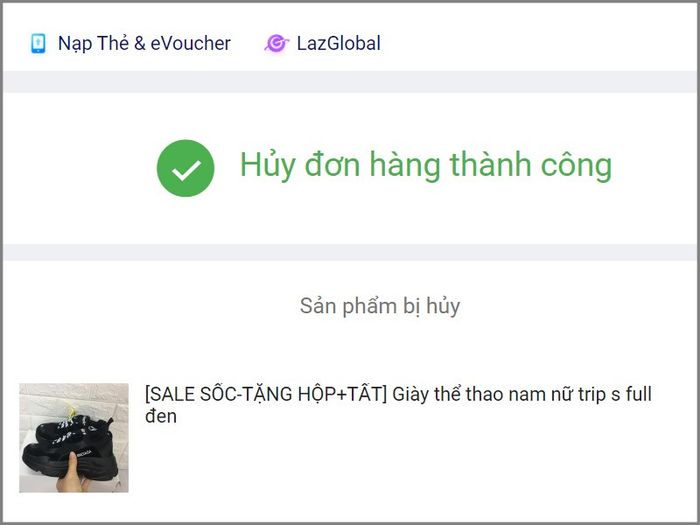Click the phone top-up icon beside Nạp Thẻ
This screenshot has width=700, height=525.
click(38, 43)
